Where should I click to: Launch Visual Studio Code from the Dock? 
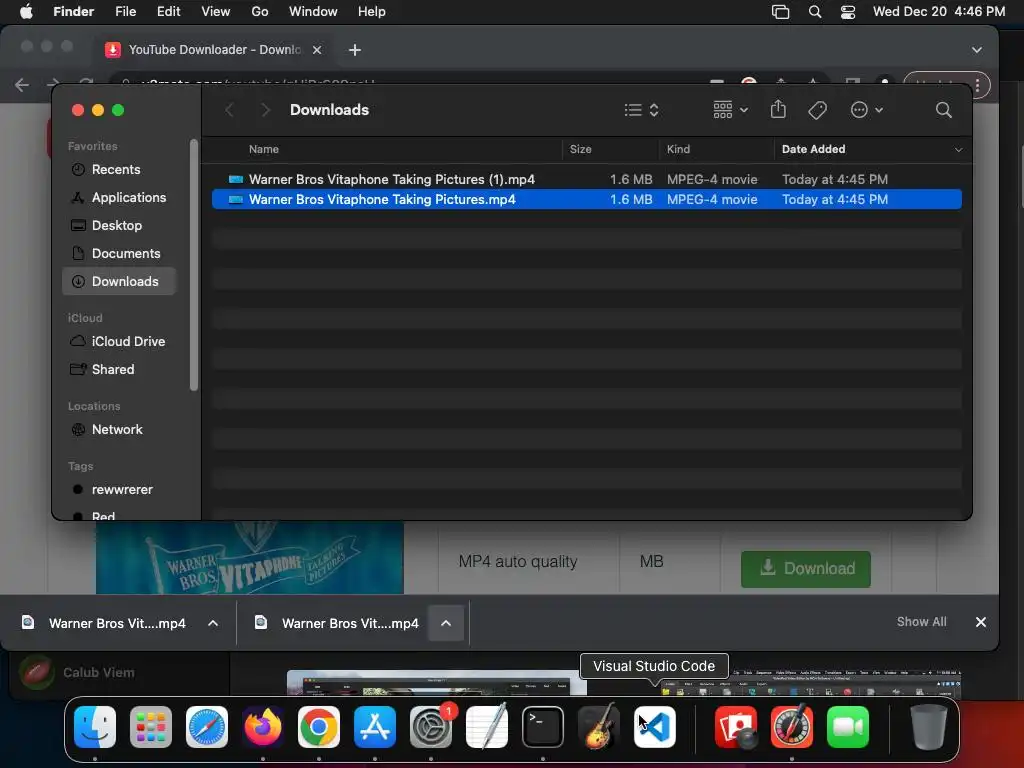tap(654, 727)
